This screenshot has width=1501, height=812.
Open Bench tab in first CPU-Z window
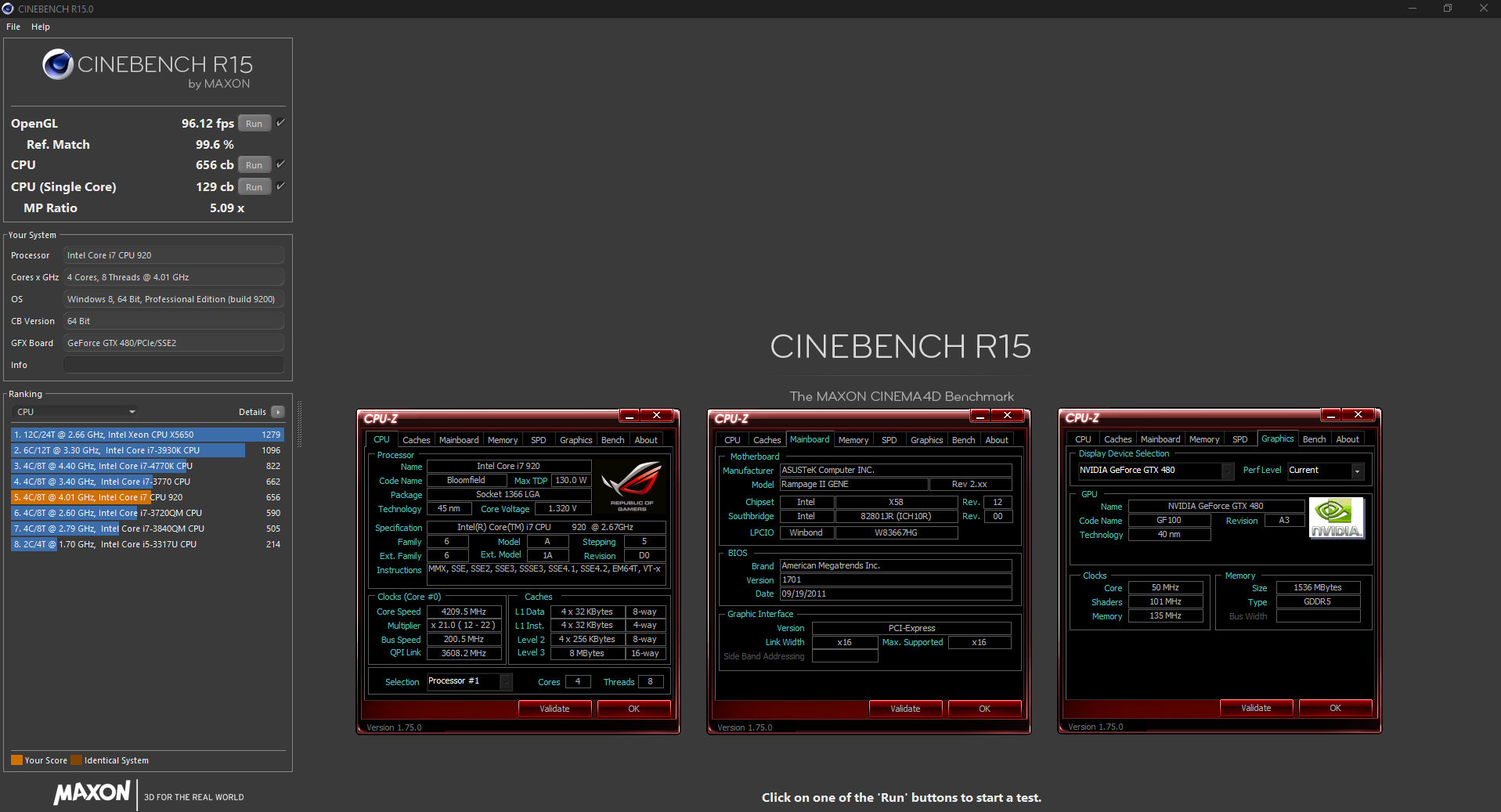pos(613,440)
